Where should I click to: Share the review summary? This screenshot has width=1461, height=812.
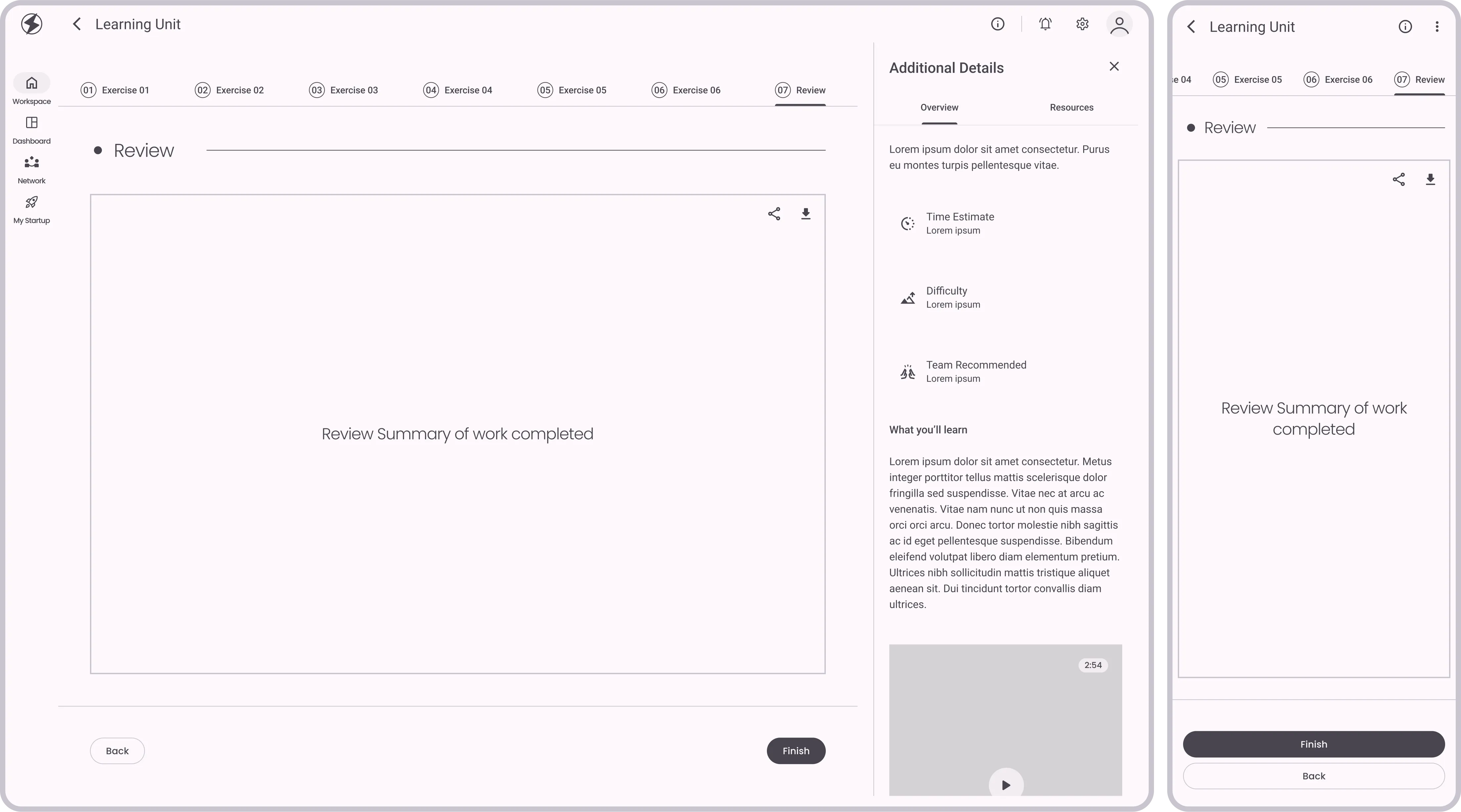point(774,214)
